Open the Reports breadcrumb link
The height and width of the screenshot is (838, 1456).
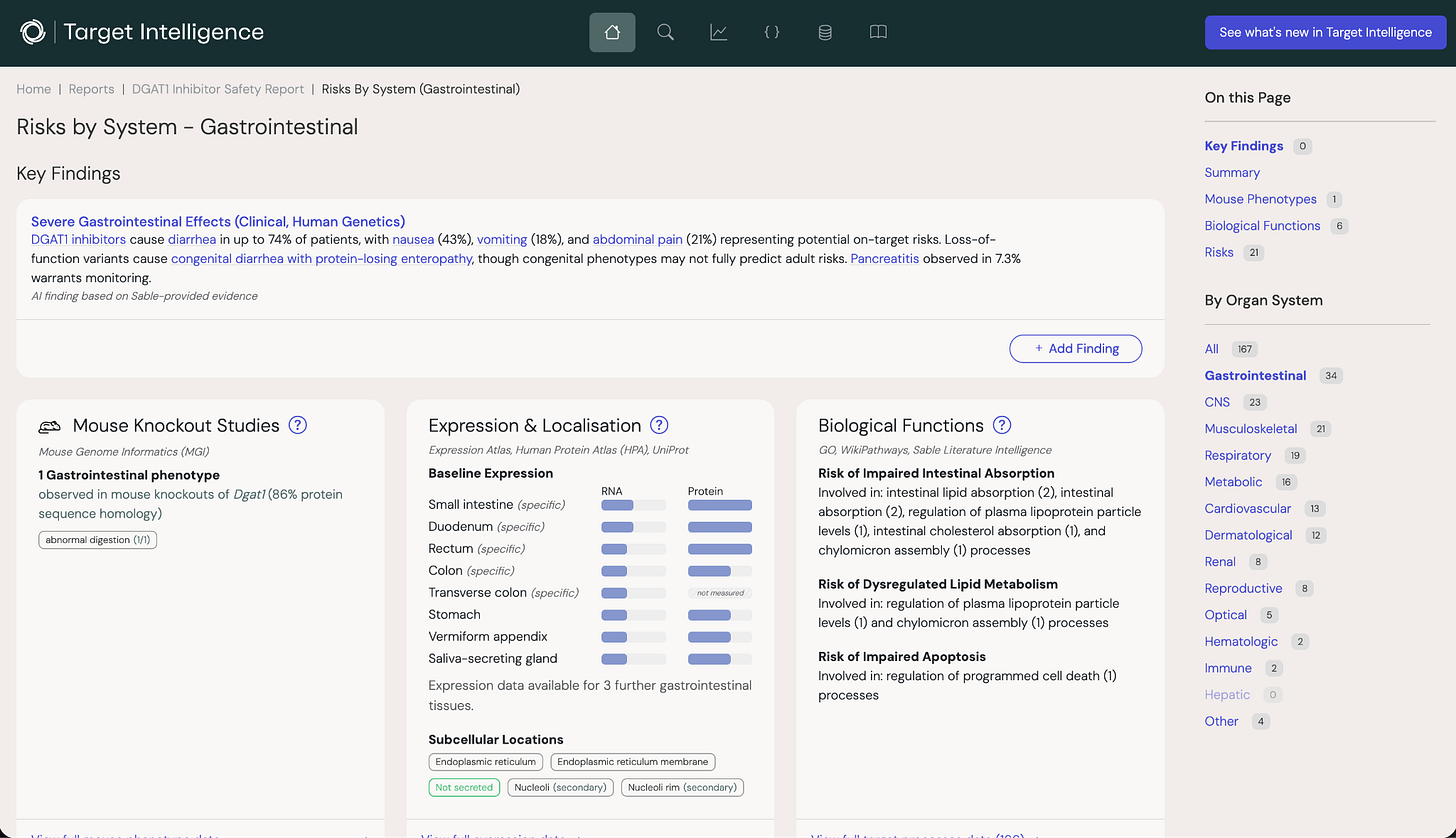coord(91,89)
